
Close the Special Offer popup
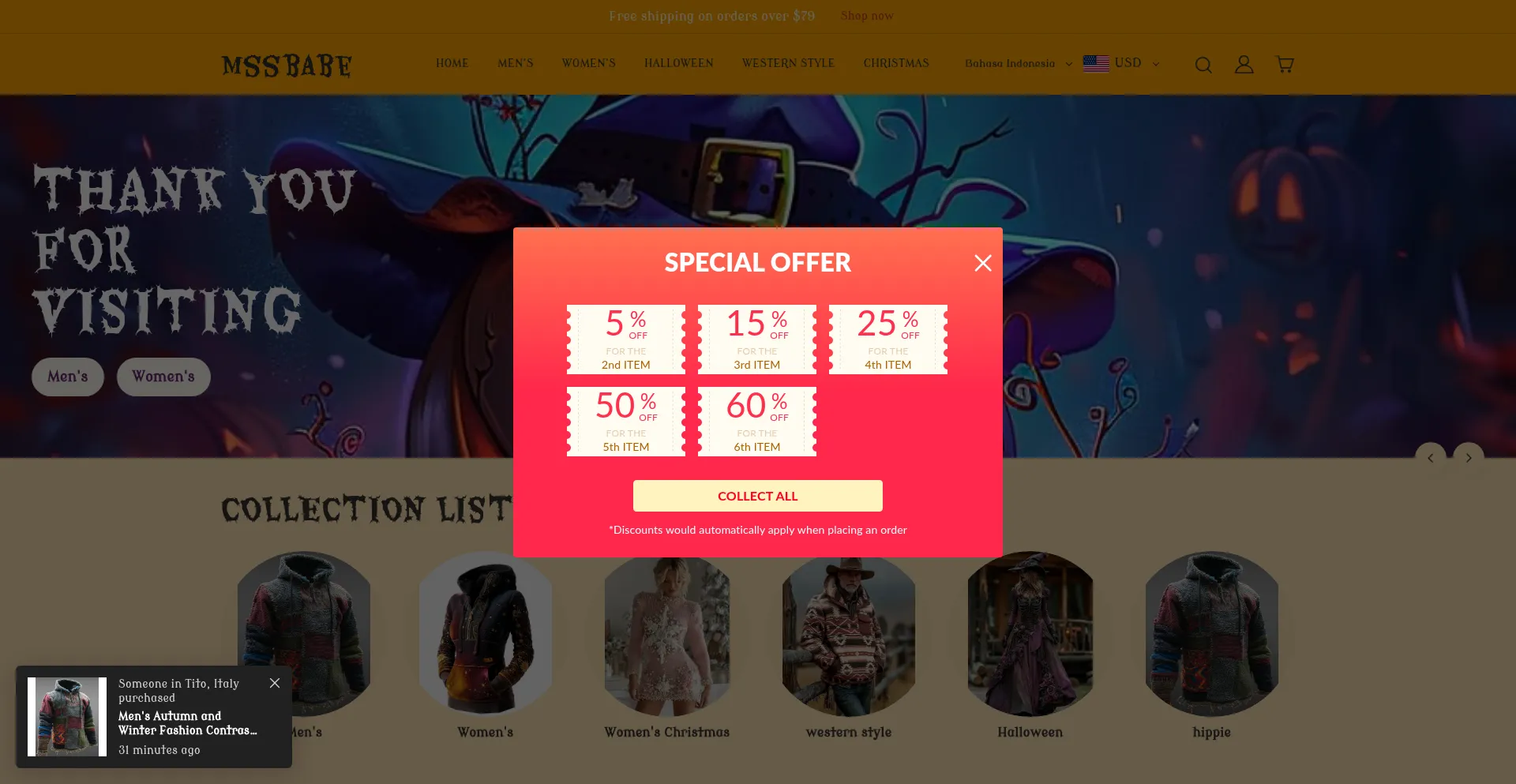point(983,263)
